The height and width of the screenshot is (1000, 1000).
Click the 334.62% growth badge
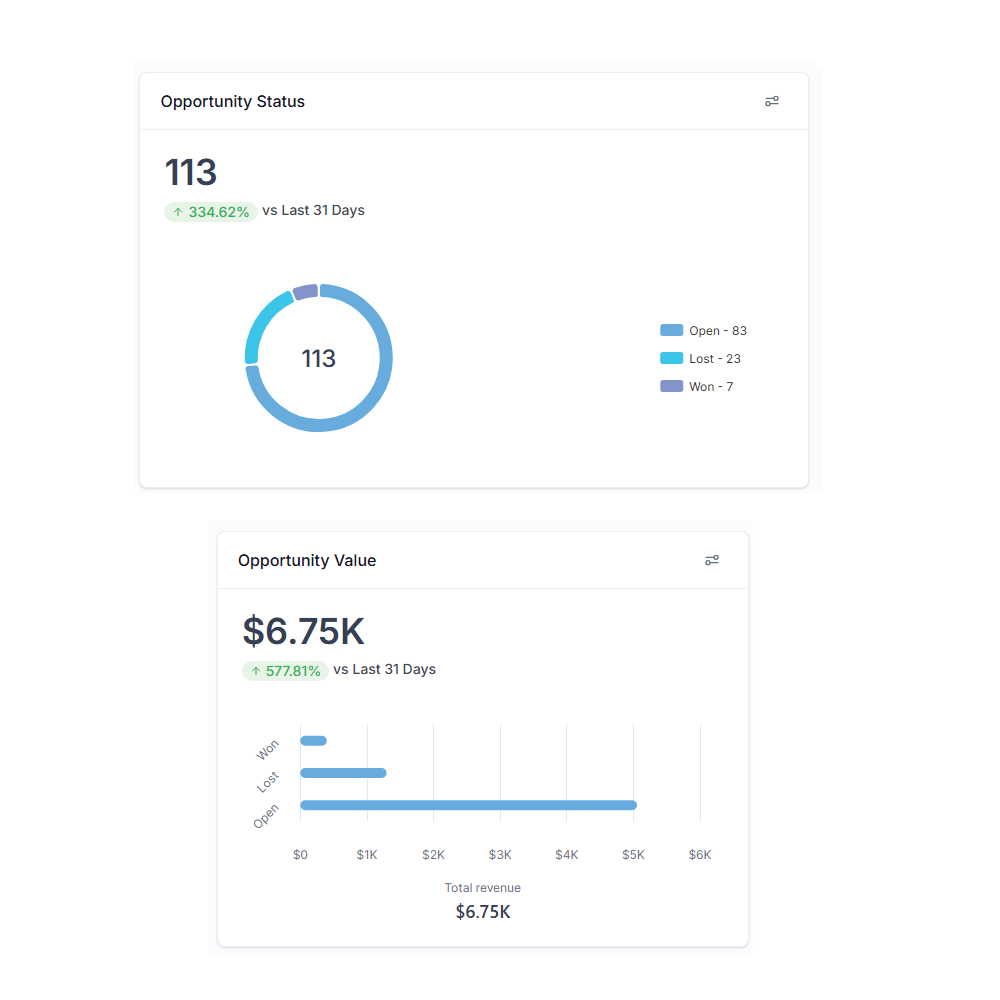[x=211, y=212]
